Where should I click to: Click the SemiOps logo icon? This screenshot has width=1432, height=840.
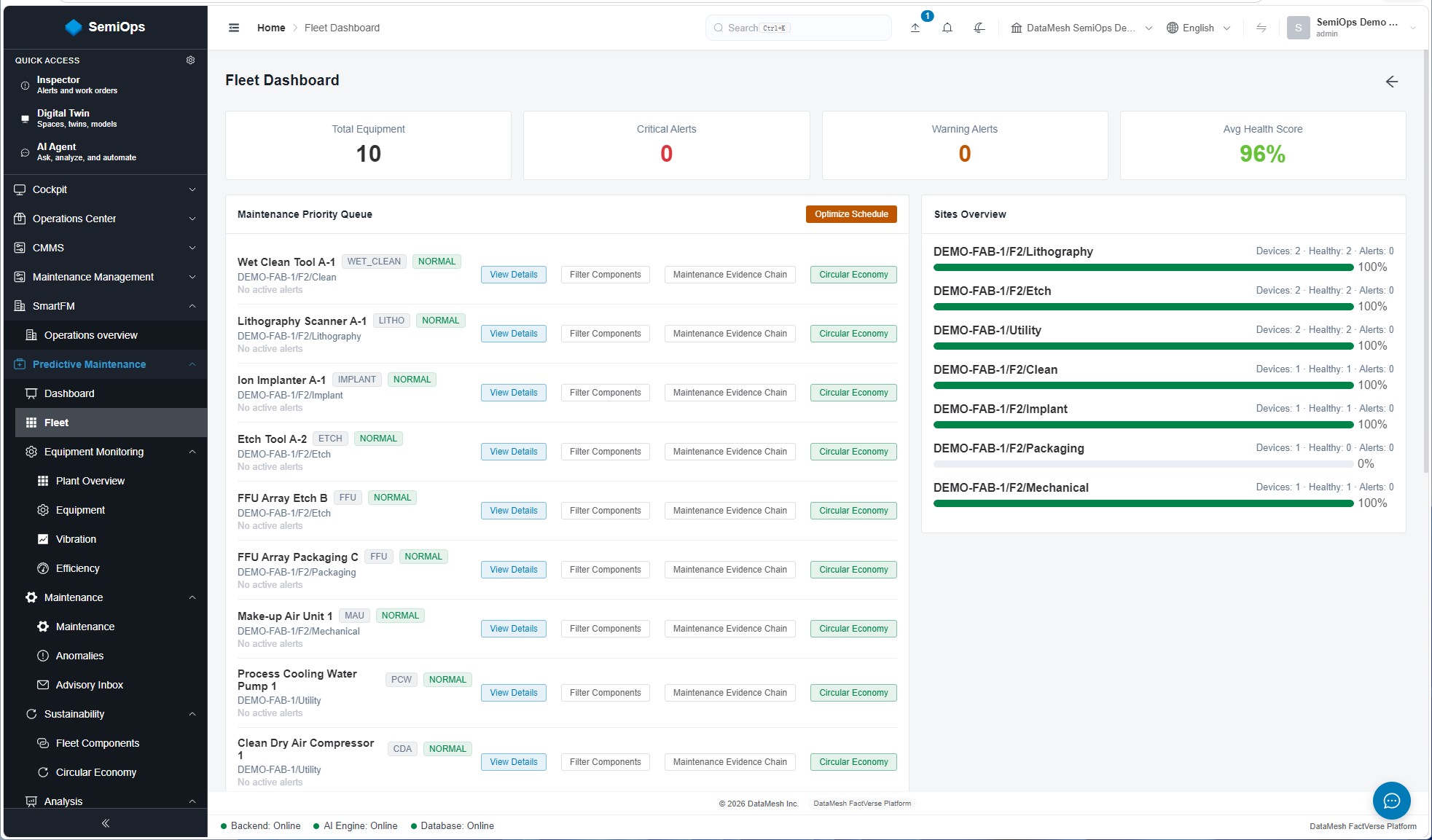[74, 27]
